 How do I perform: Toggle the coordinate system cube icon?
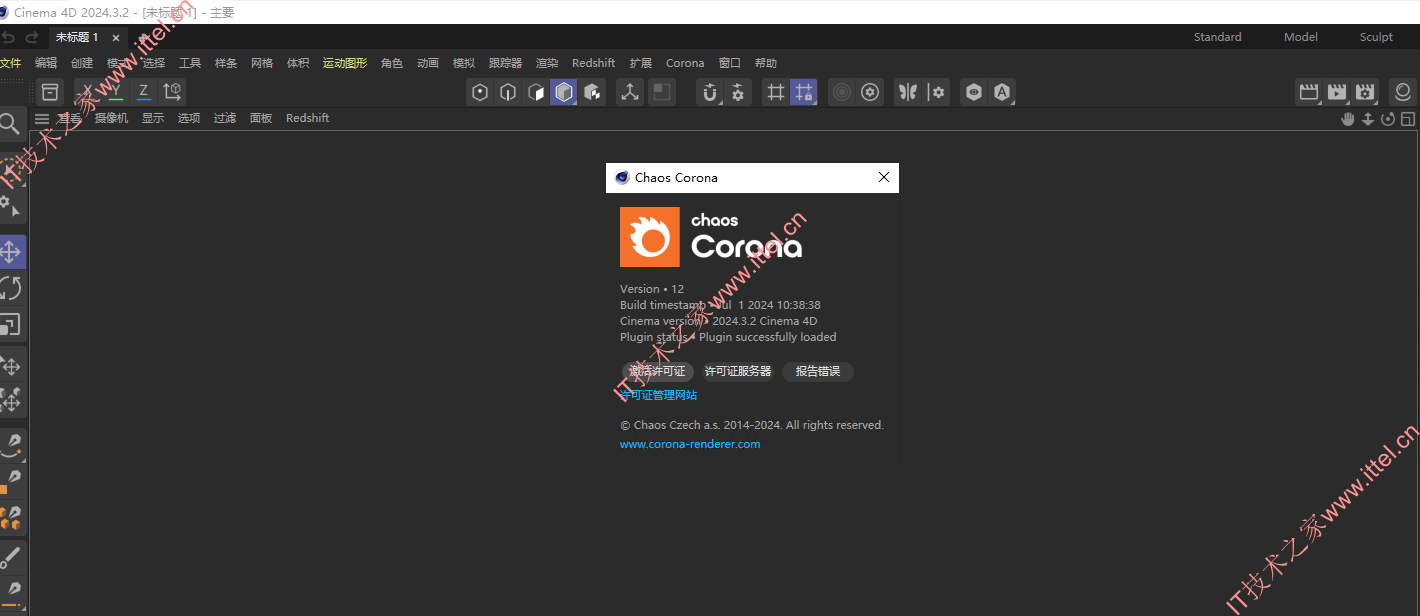point(172,92)
